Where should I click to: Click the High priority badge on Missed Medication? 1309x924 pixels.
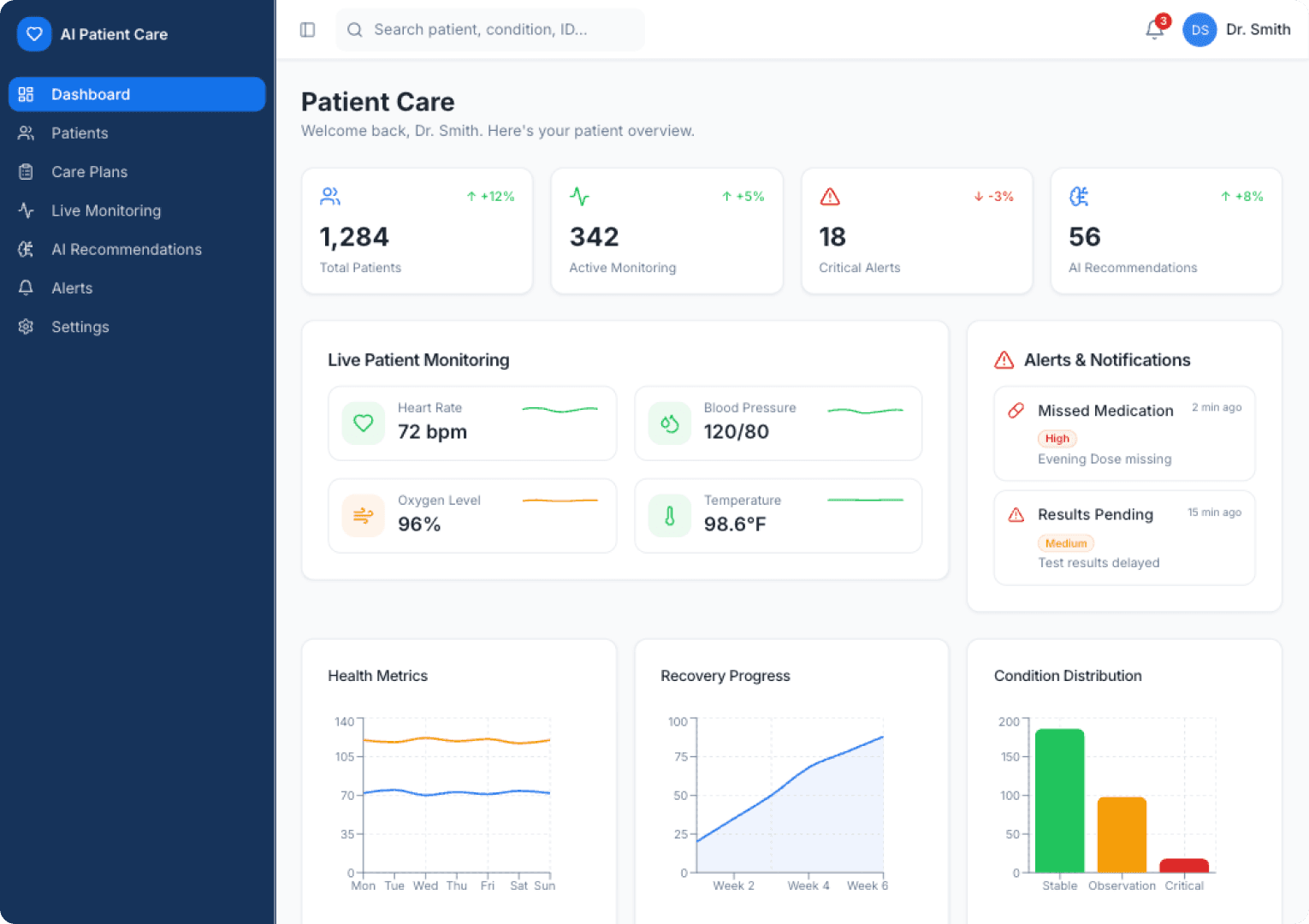coord(1057,438)
